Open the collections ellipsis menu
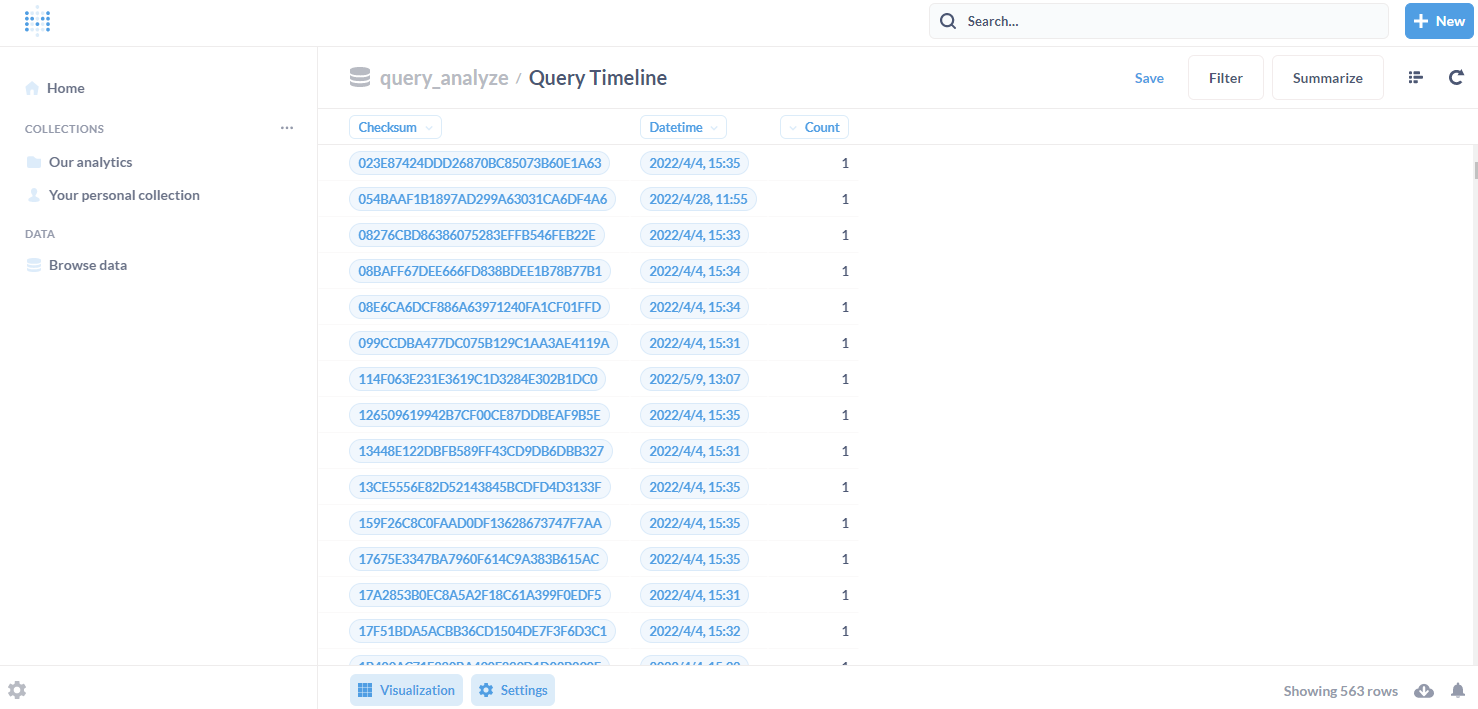This screenshot has width=1478, height=709. point(287,128)
